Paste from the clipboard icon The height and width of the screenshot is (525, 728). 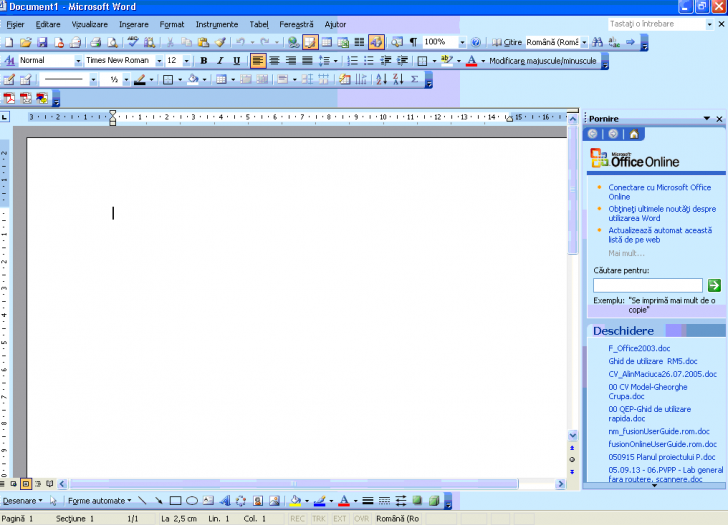point(203,43)
